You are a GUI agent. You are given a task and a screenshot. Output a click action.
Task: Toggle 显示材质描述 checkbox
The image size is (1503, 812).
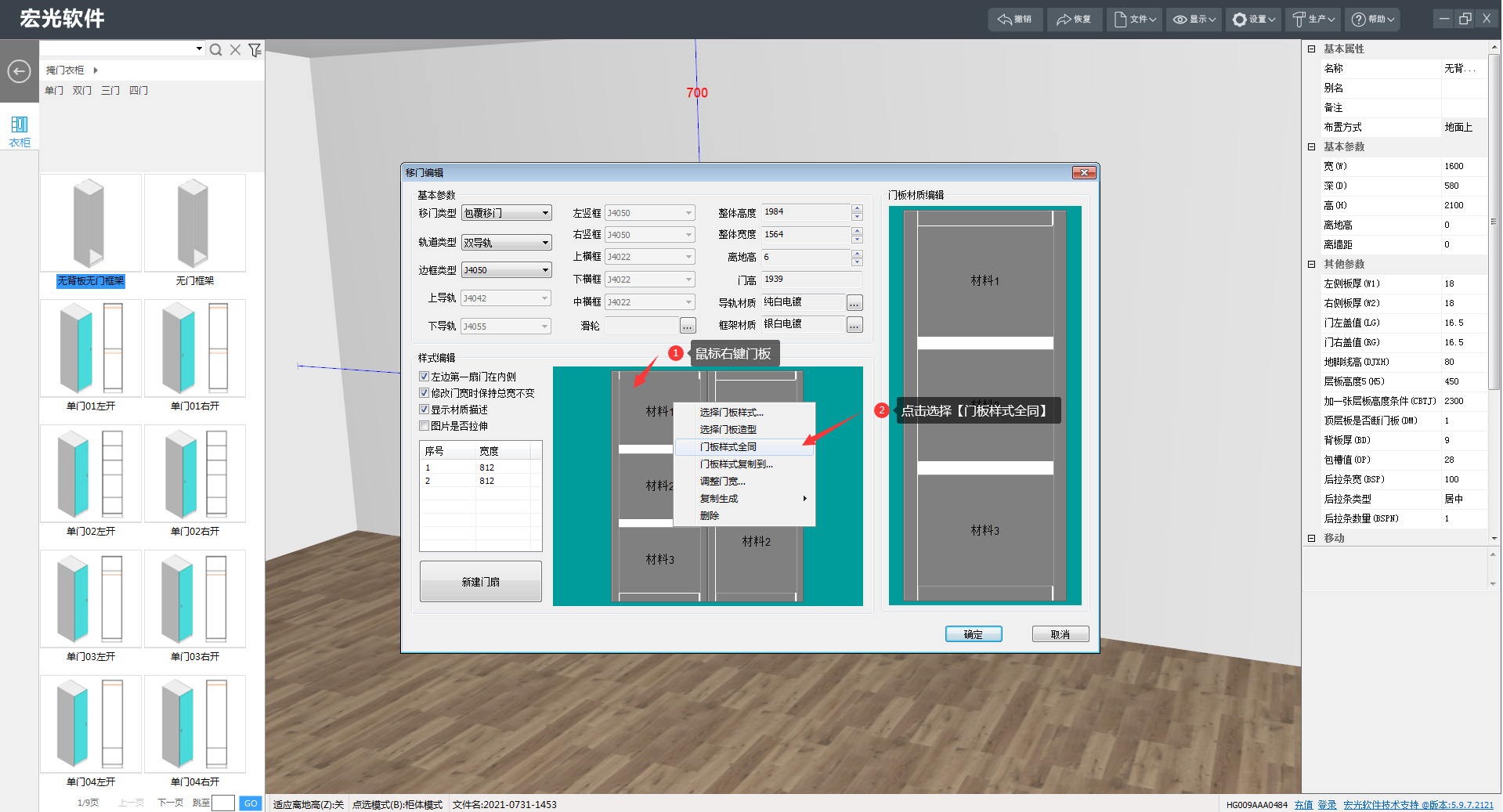(425, 410)
